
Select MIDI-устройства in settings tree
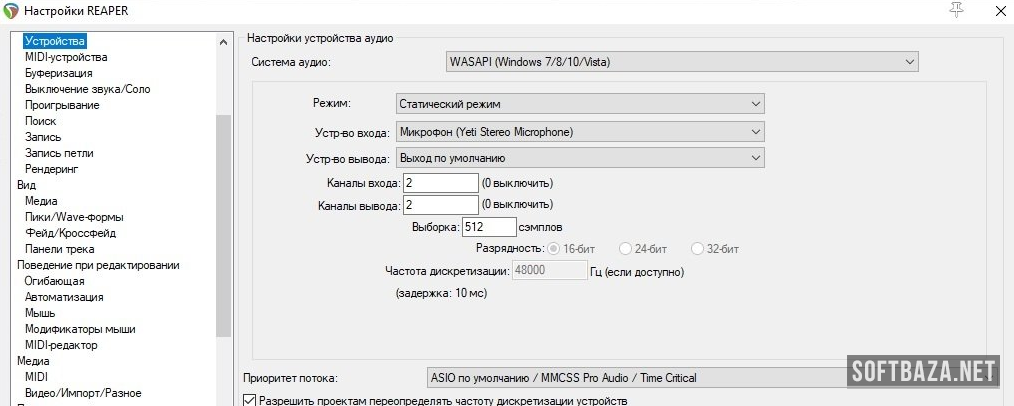[x=66, y=57]
